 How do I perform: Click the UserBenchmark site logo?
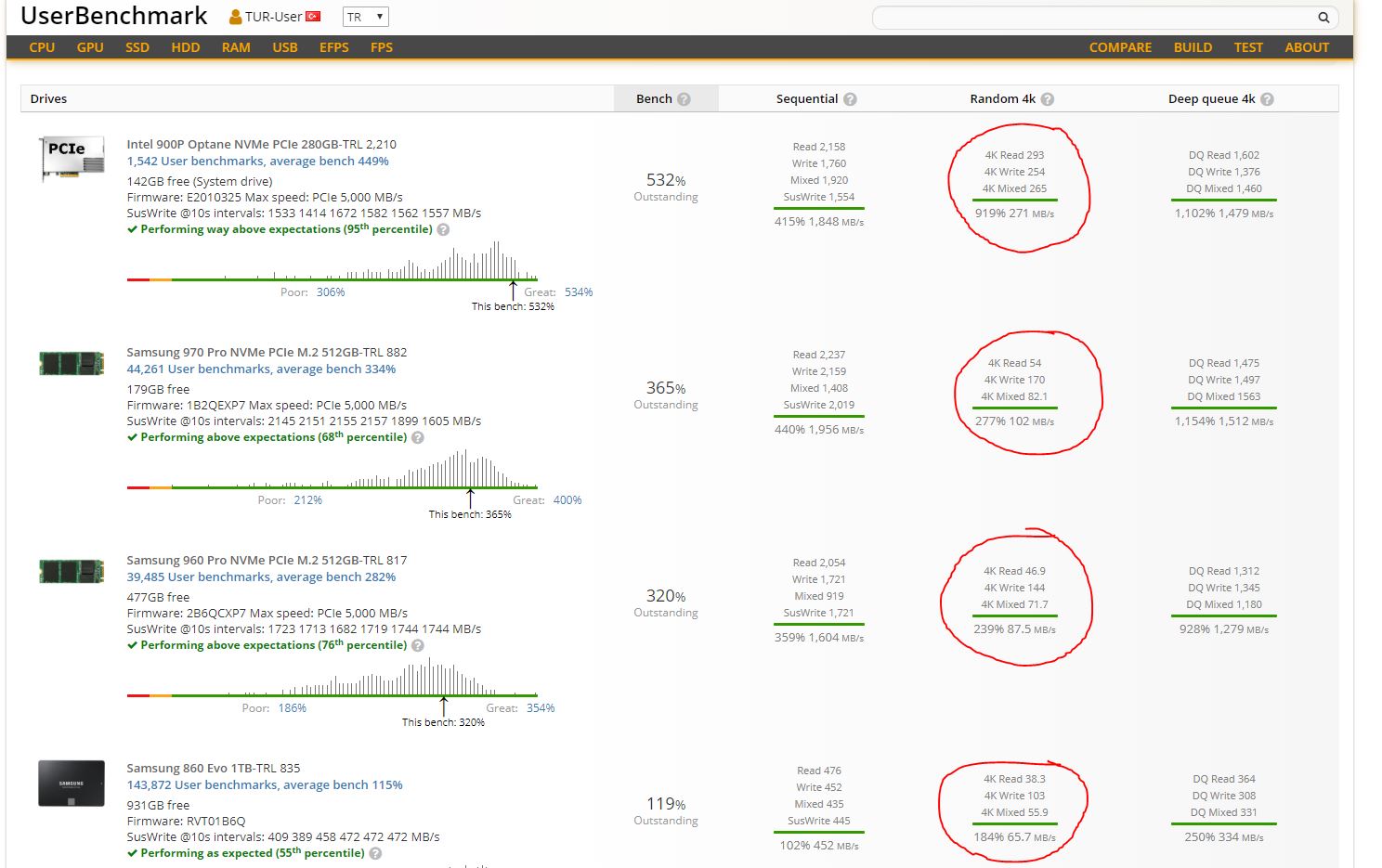point(114,16)
